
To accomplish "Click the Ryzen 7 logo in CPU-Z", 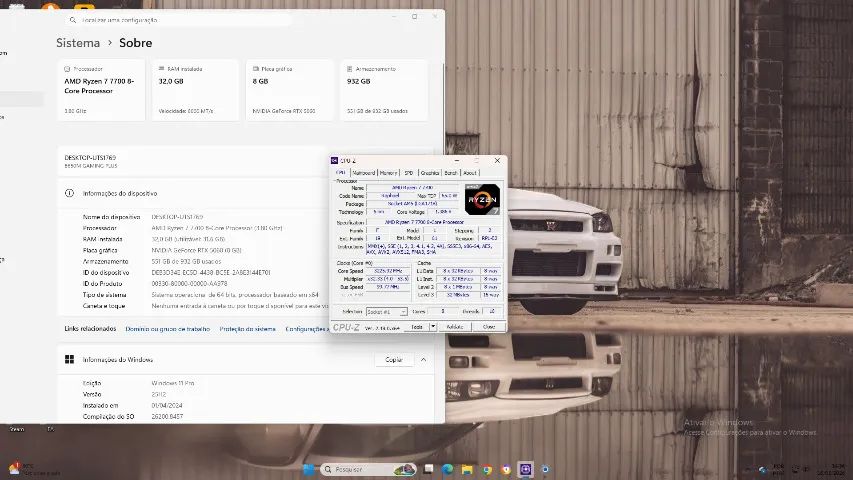I will 482,199.
